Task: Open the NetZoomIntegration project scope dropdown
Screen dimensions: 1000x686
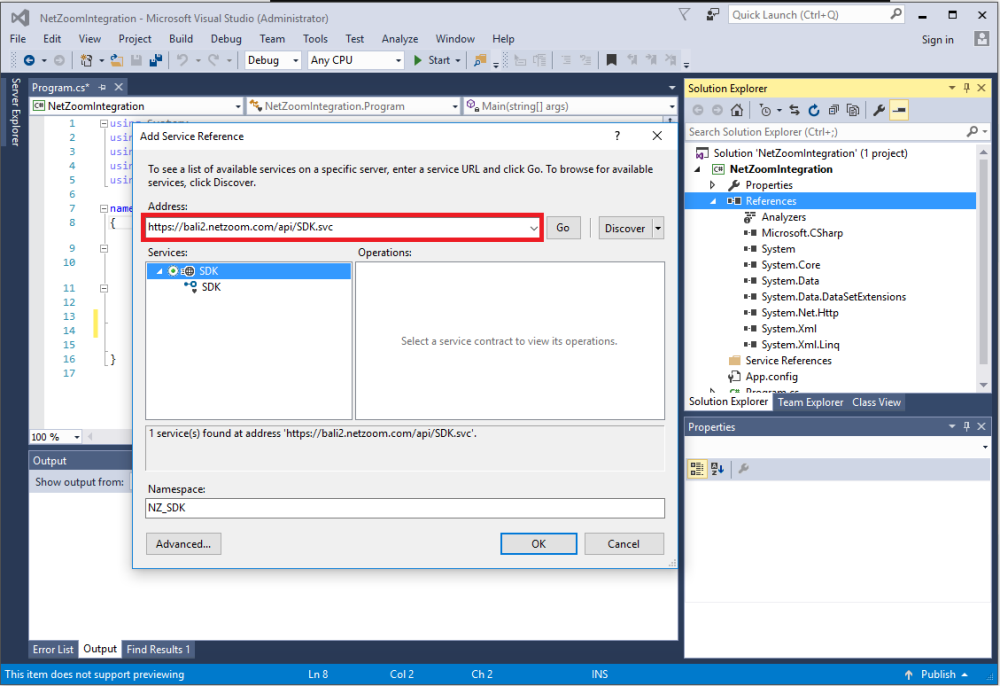Action: (238, 106)
